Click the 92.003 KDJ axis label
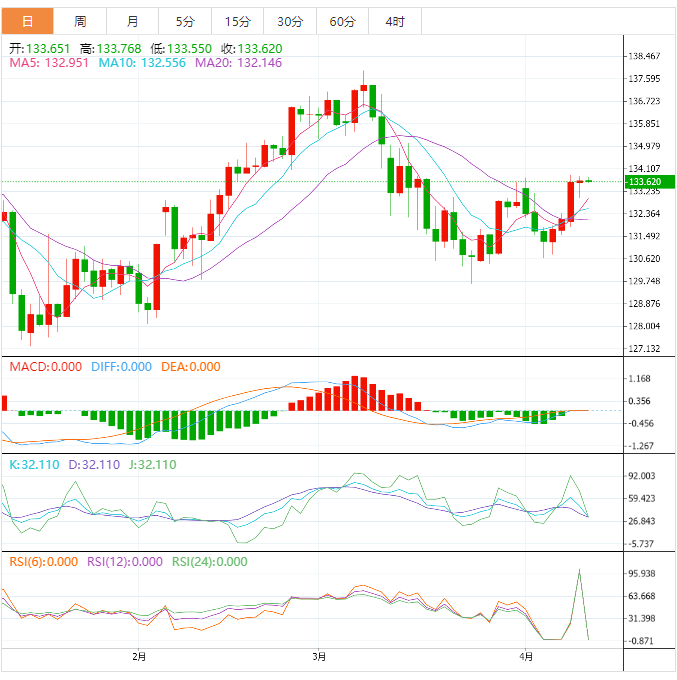The width and height of the screenshot is (677, 680). [x=642, y=476]
